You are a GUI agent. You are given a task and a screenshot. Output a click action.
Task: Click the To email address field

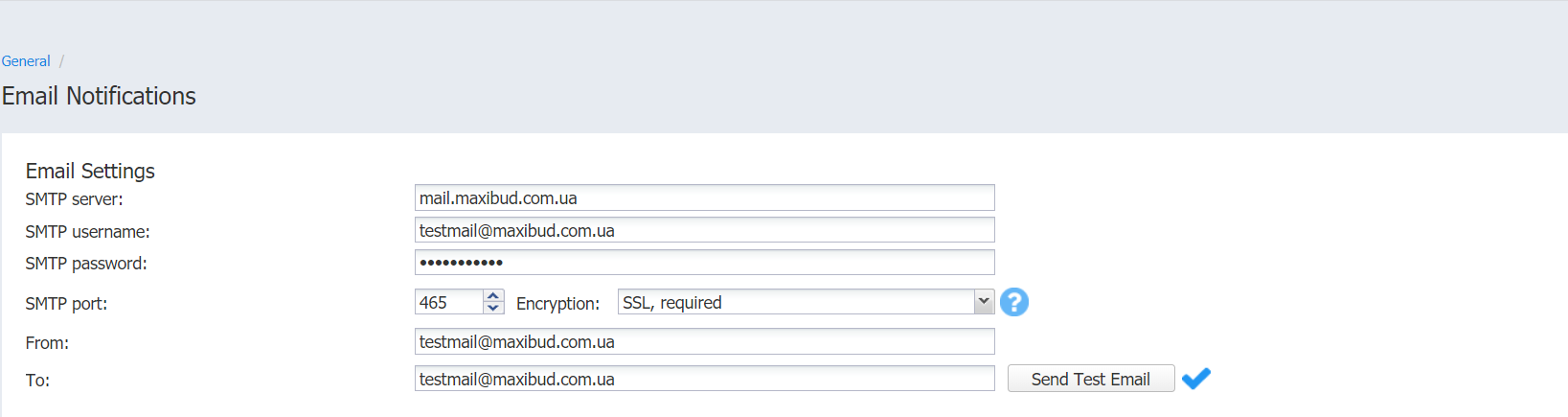click(704, 379)
